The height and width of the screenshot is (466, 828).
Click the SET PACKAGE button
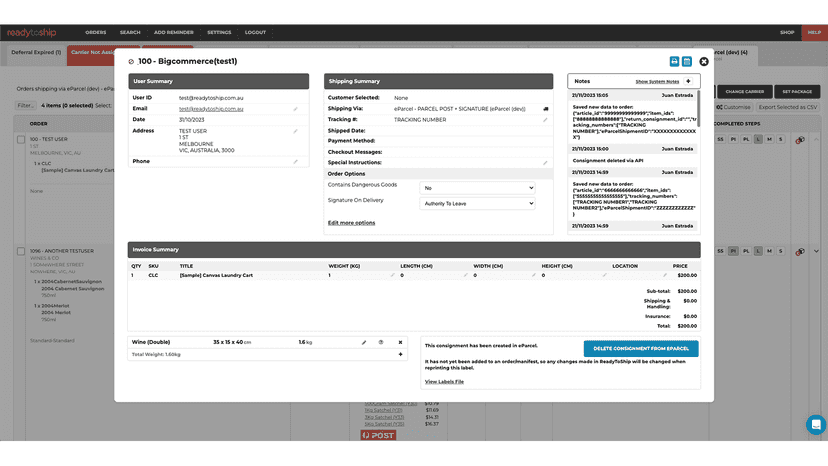pos(797,92)
